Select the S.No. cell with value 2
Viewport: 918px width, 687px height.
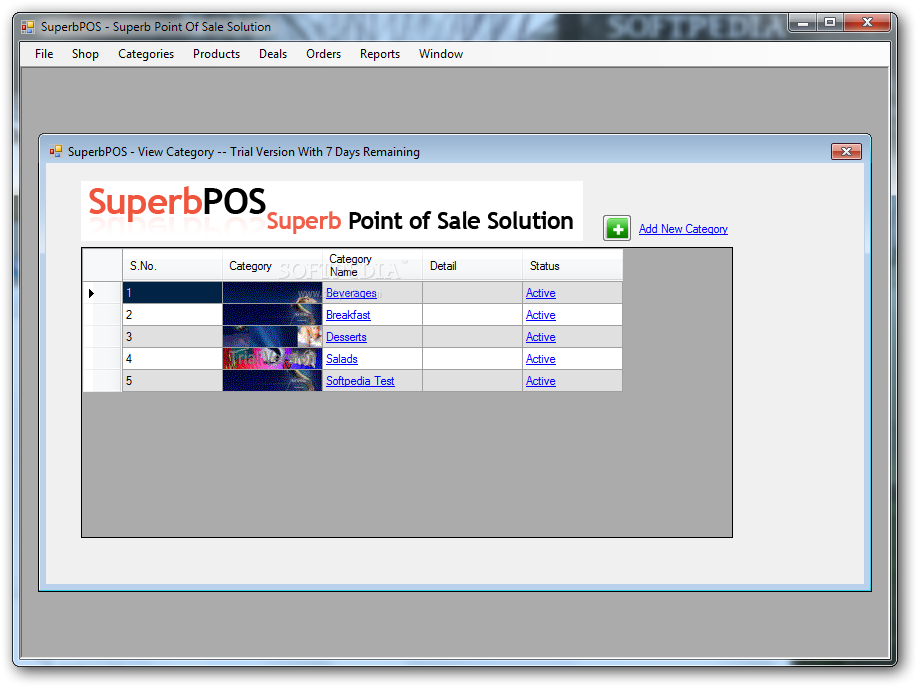tap(172, 315)
